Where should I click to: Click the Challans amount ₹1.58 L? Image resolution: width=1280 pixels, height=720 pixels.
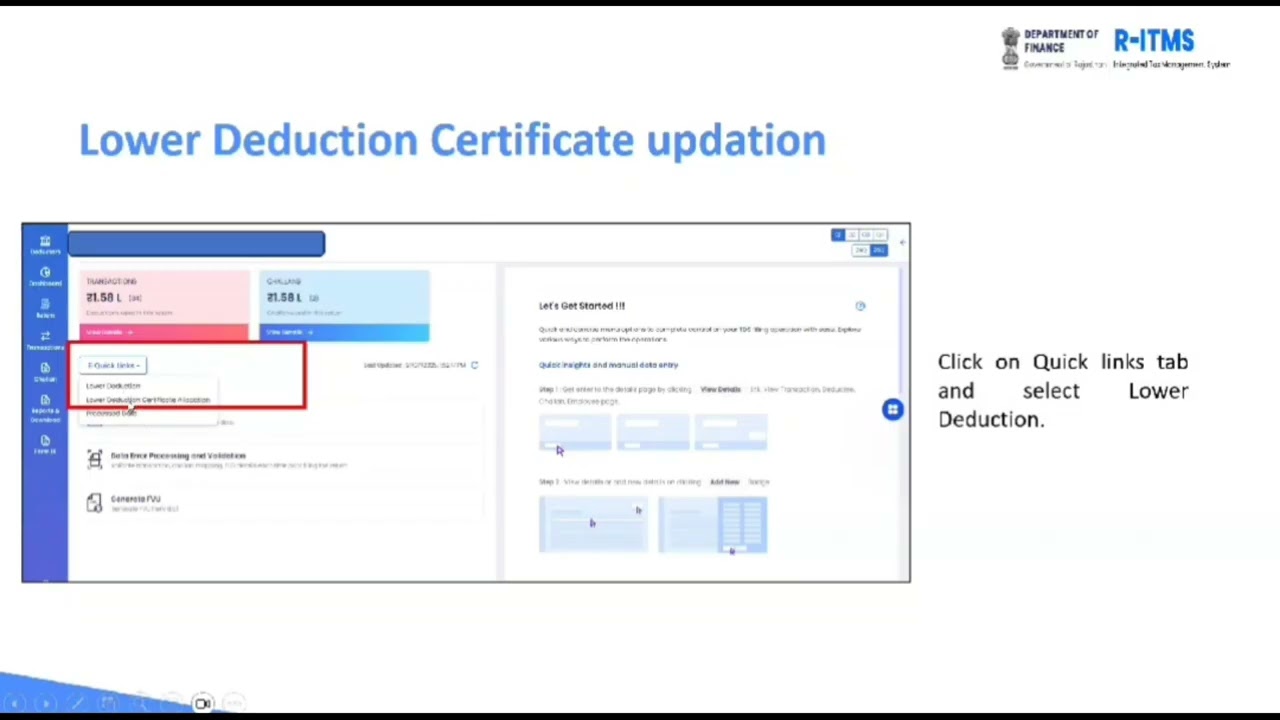(284, 297)
